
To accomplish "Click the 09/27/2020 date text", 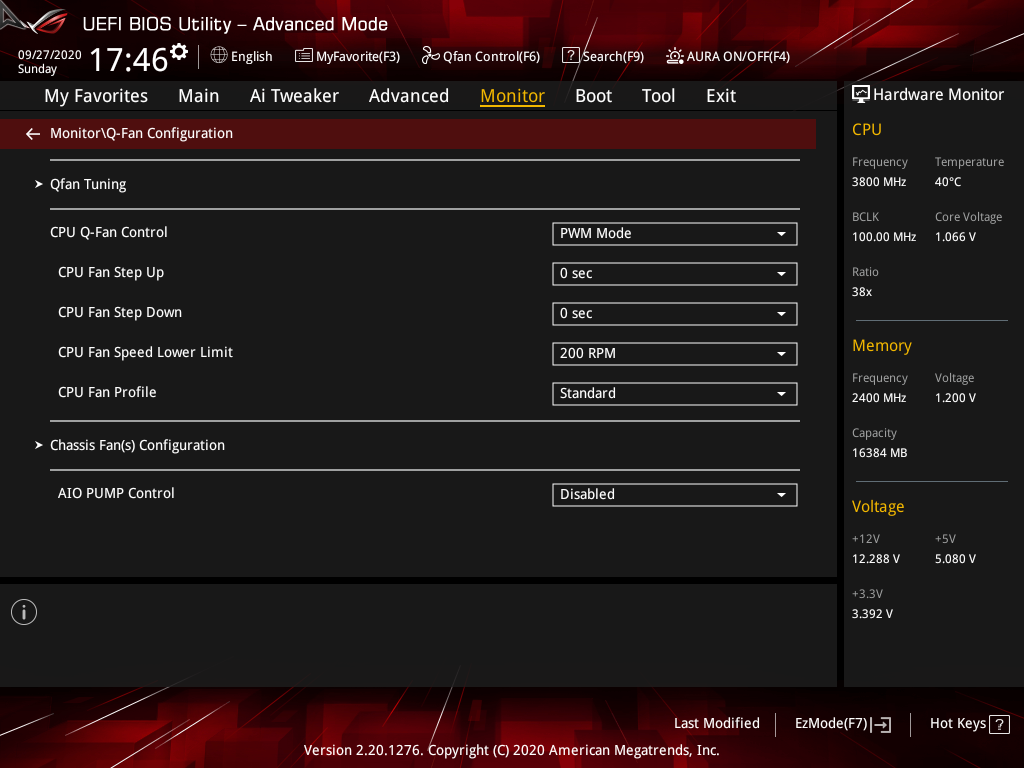I will [x=50, y=55].
